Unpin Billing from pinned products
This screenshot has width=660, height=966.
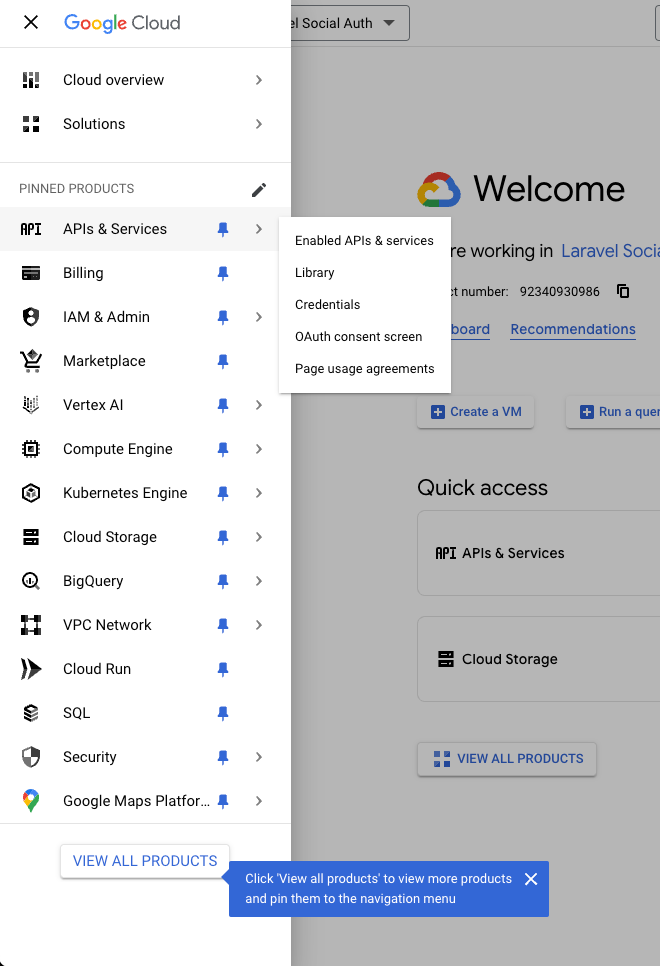click(223, 273)
